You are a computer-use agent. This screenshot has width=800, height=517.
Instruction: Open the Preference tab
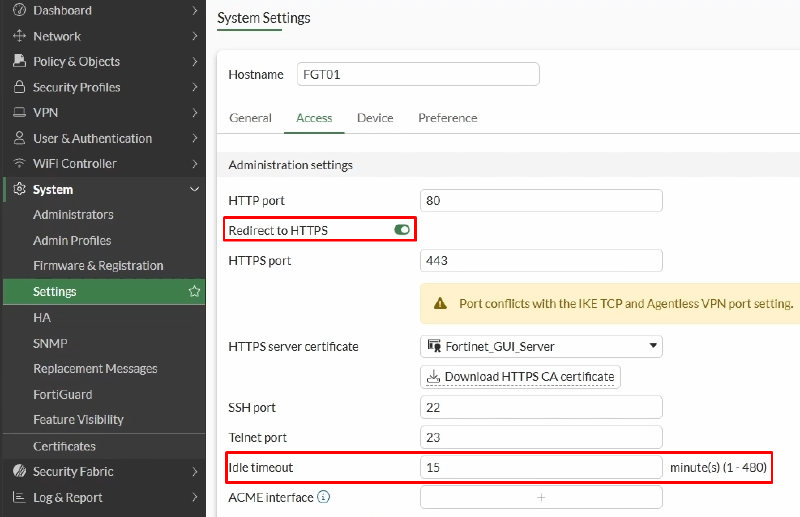pos(447,118)
